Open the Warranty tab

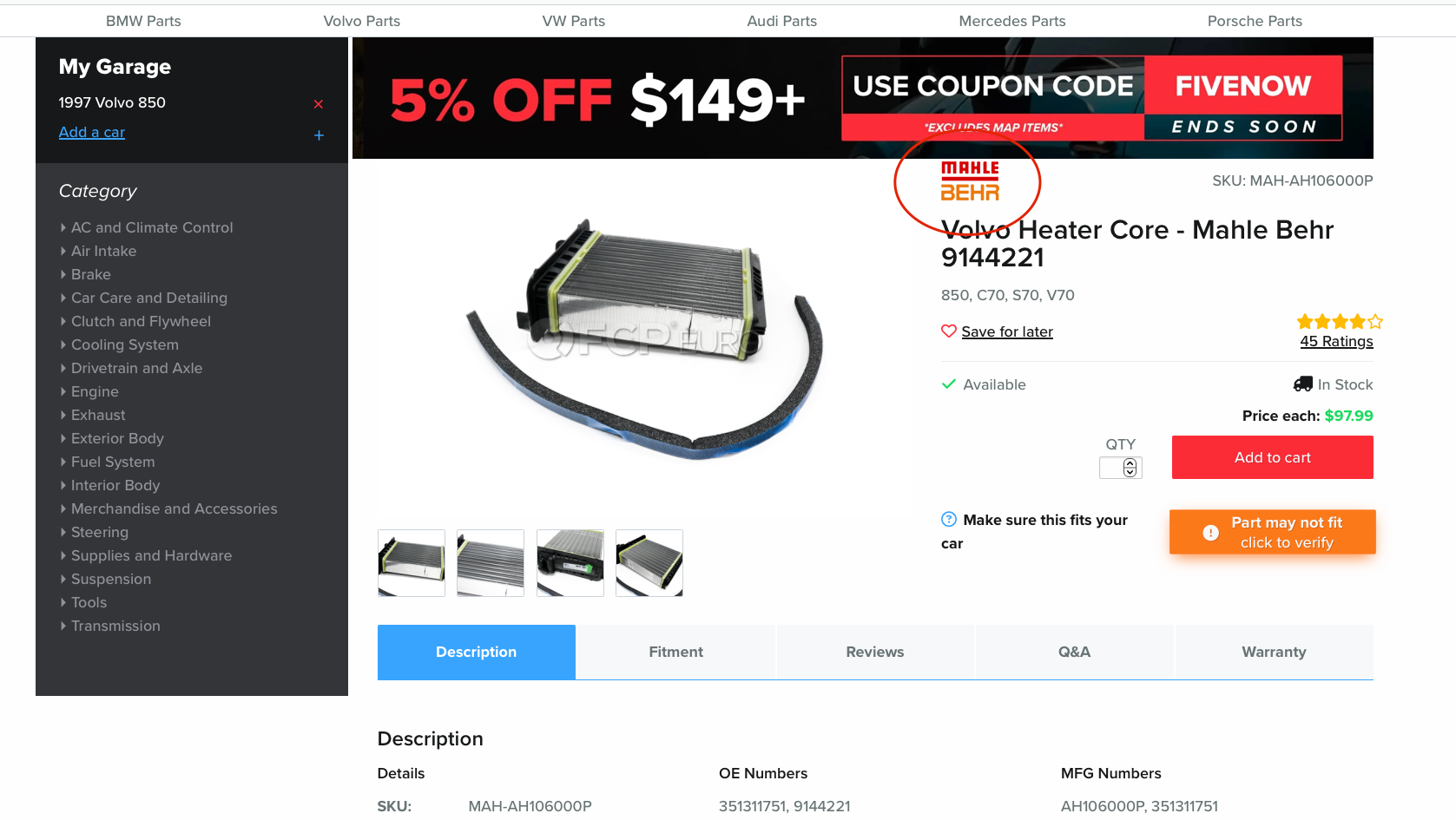point(1274,652)
